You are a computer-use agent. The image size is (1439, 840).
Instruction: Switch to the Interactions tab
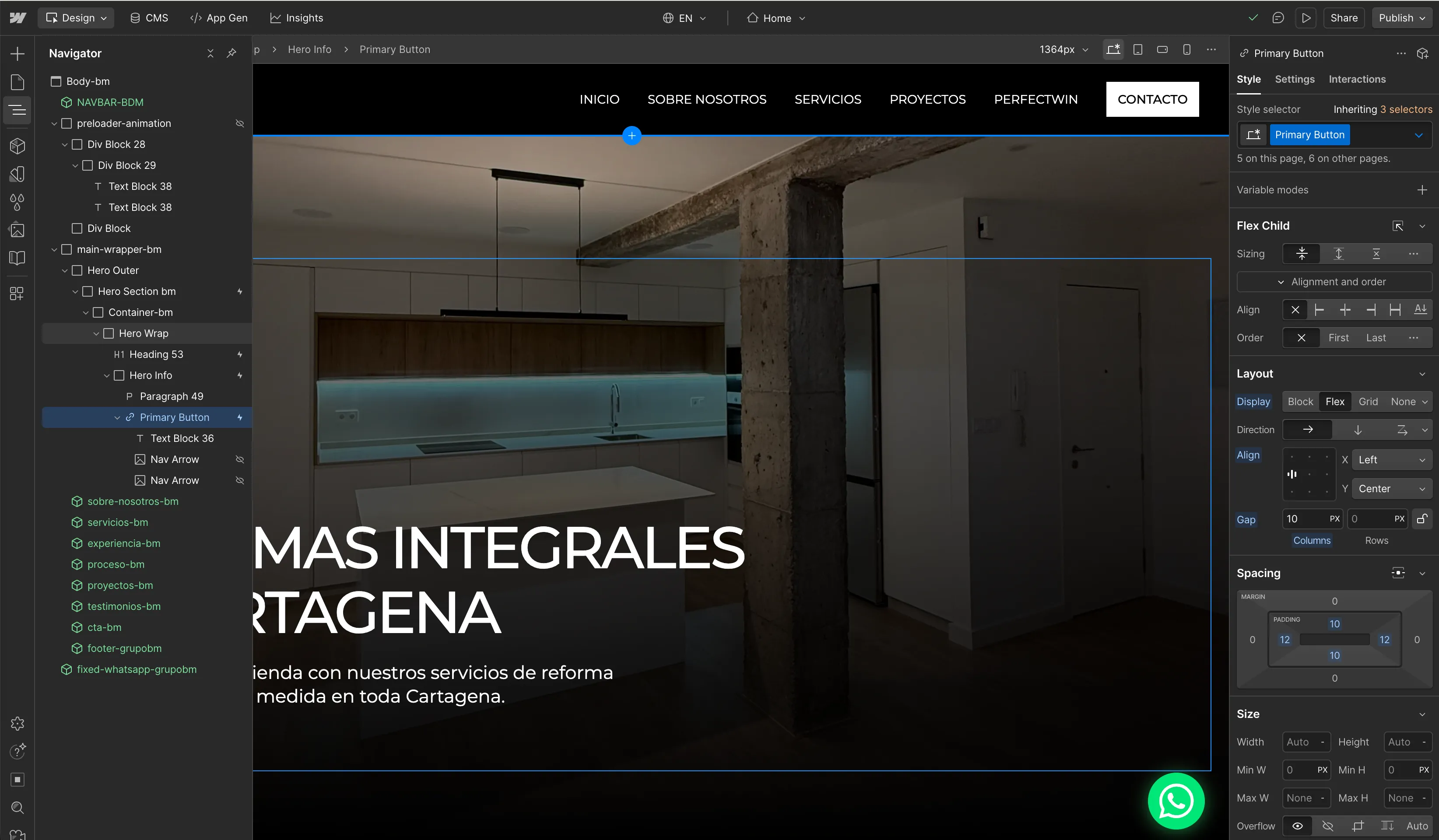1357,79
